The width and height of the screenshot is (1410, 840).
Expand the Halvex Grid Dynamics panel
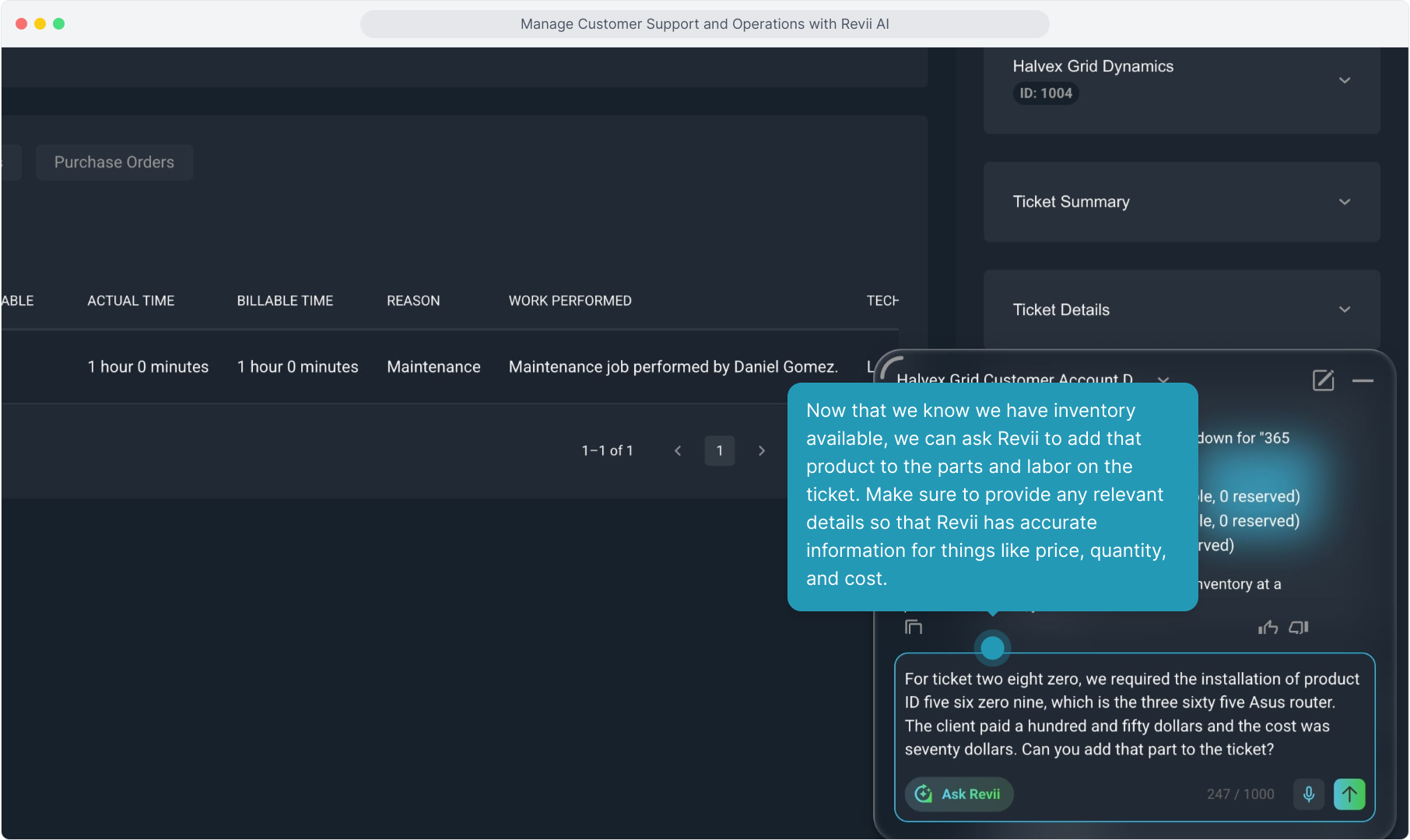pyautogui.click(x=1344, y=80)
